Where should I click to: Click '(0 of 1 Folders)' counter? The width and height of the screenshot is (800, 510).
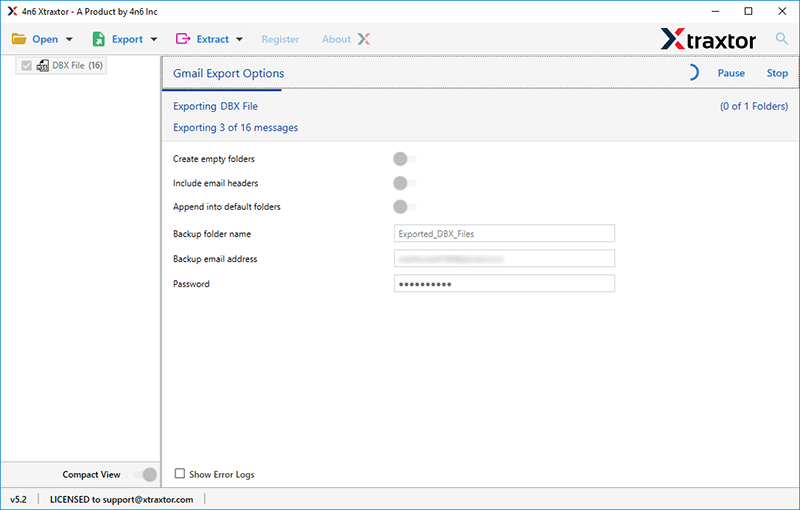754,106
